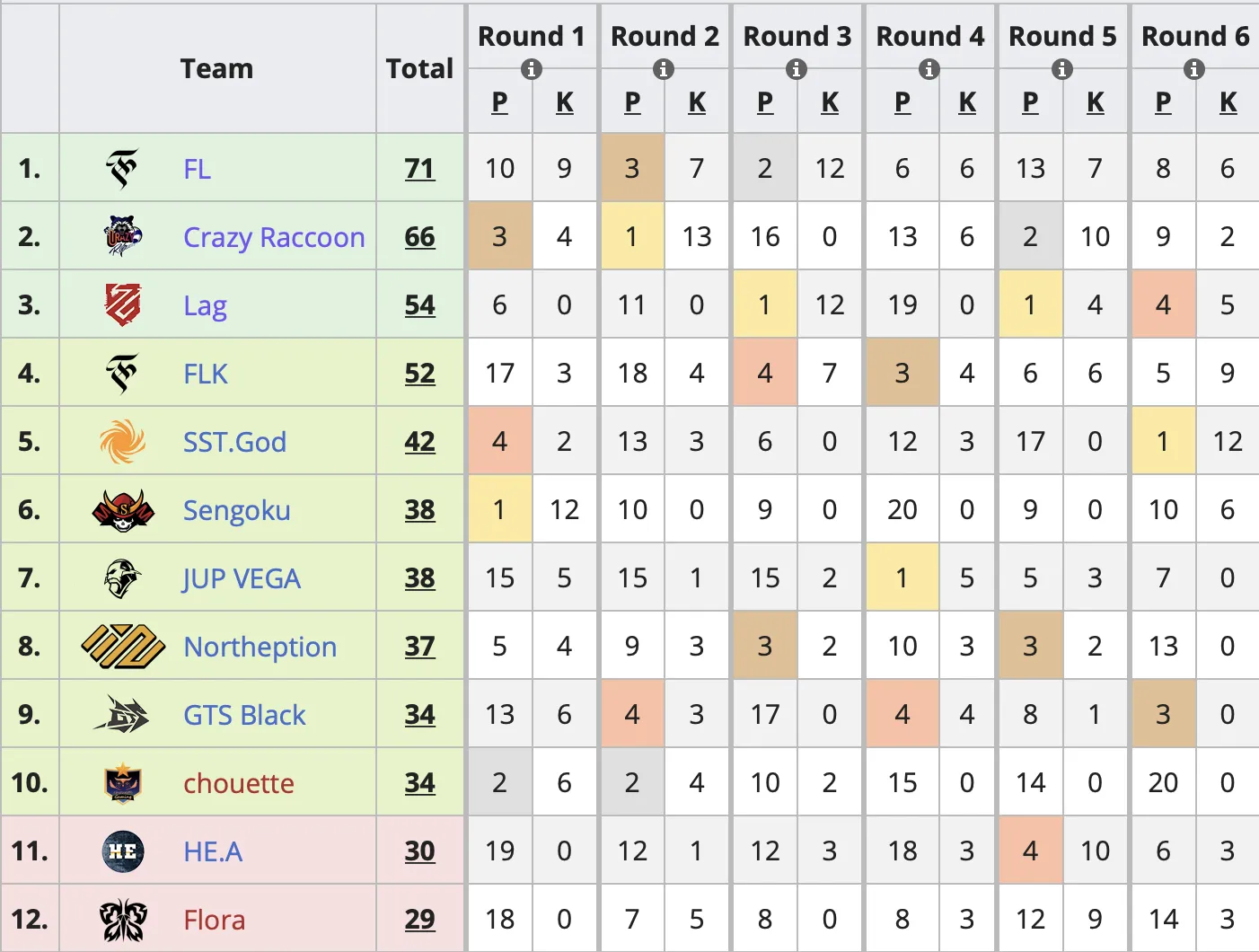Image resolution: width=1259 pixels, height=952 pixels.
Task: Click the Round 3 K column header
Action: point(830,102)
